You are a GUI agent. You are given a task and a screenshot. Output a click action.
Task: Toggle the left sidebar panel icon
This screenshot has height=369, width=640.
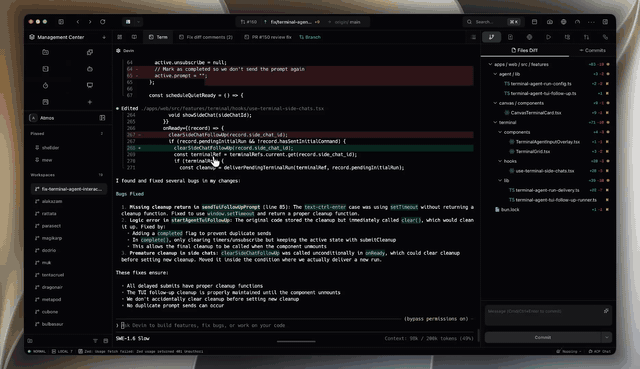coord(61,22)
